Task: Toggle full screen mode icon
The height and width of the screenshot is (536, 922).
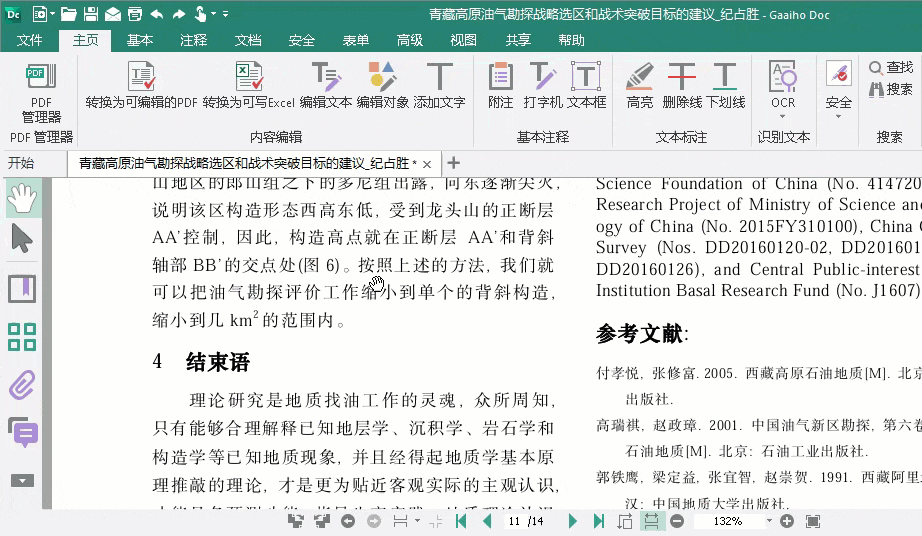Action: [x=813, y=521]
